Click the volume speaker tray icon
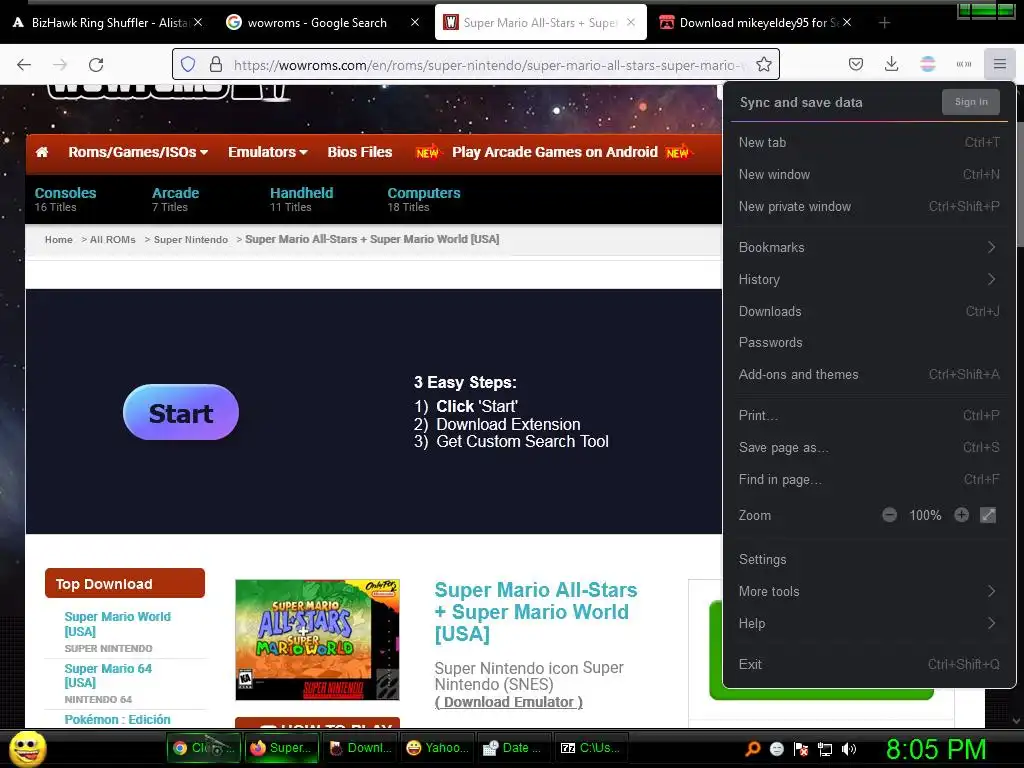 pos(848,749)
